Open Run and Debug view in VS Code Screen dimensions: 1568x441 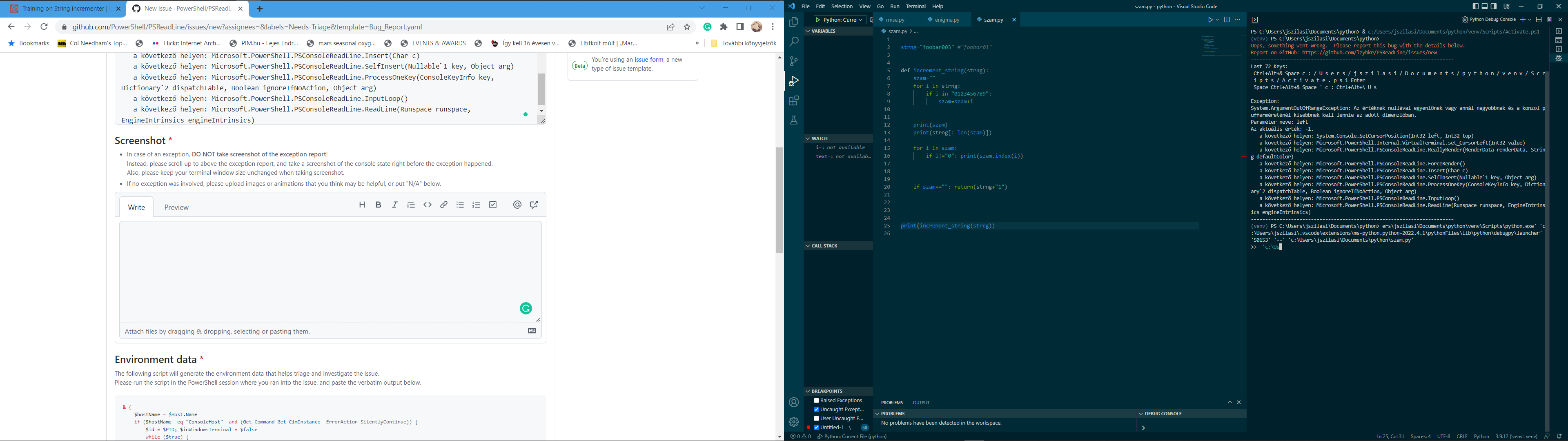tap(794, 81)
